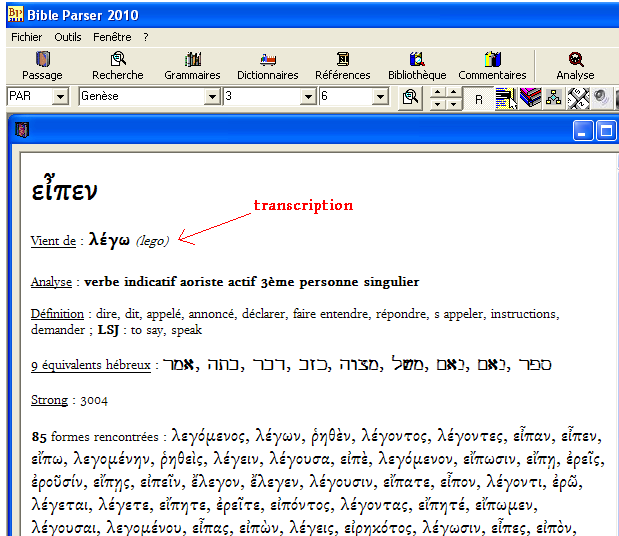Open the Commentaires tool
Viewport: 619px width, 536px height.
[492, 66]
